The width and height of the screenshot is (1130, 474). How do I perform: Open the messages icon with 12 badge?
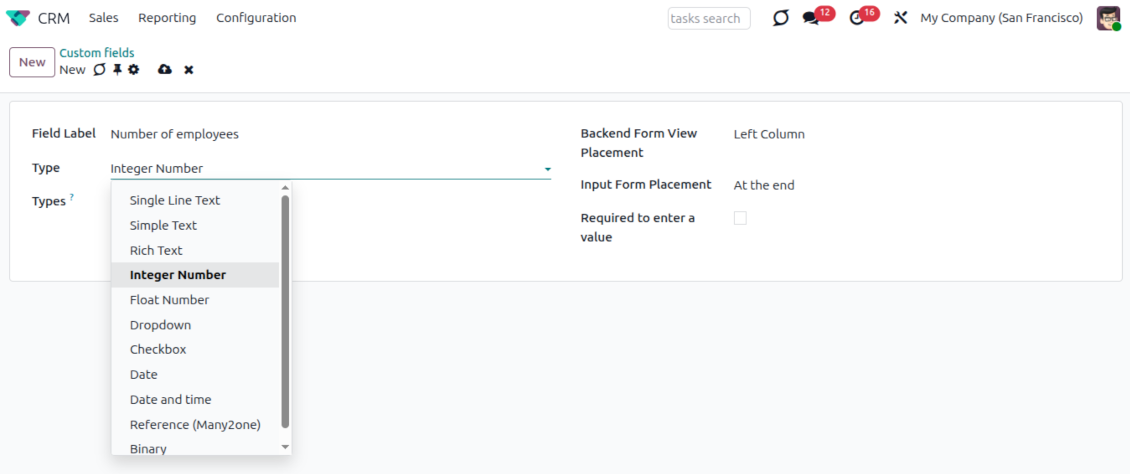coord(811,19)
